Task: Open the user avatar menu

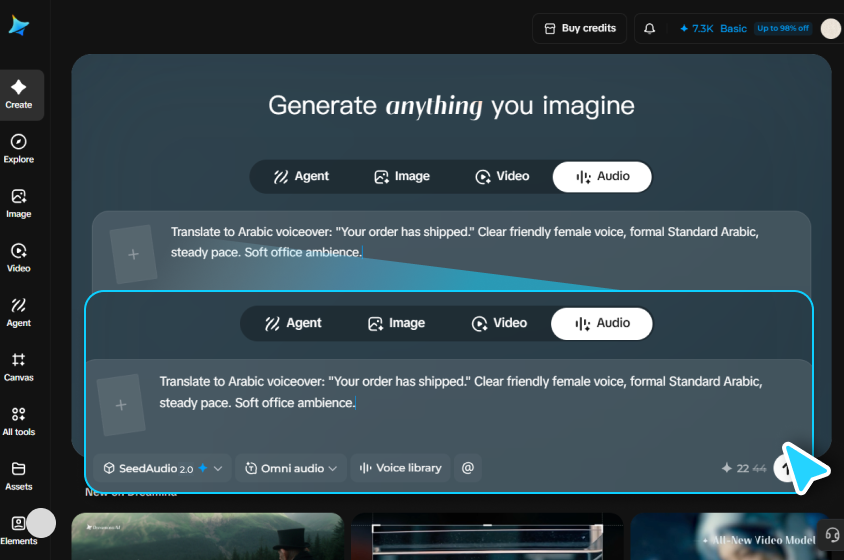Action: [x=831, y=29]
